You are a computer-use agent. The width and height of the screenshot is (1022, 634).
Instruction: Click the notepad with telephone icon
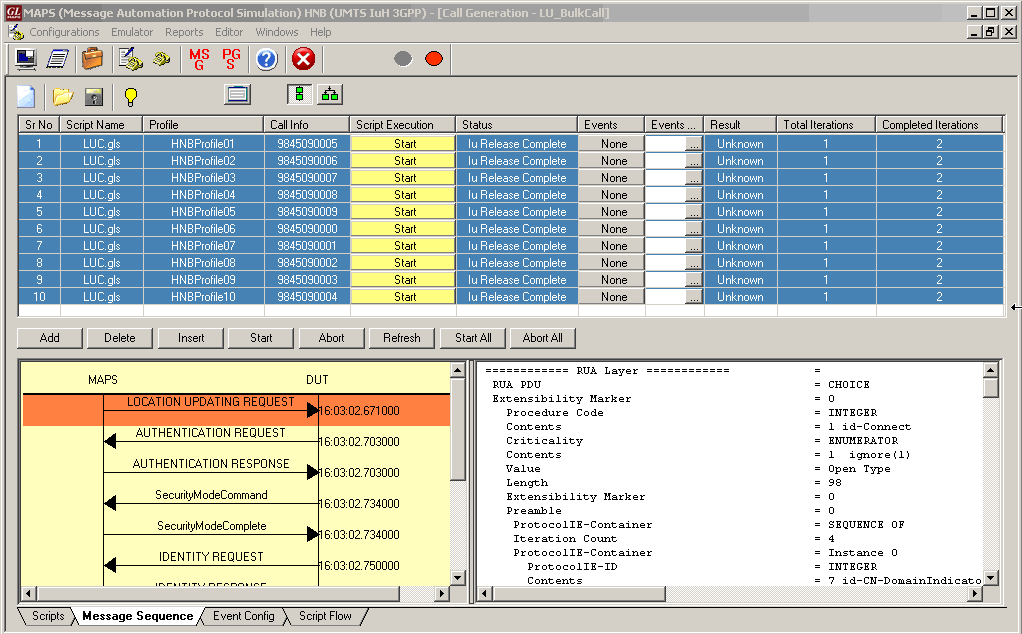[x=130, y=59]
